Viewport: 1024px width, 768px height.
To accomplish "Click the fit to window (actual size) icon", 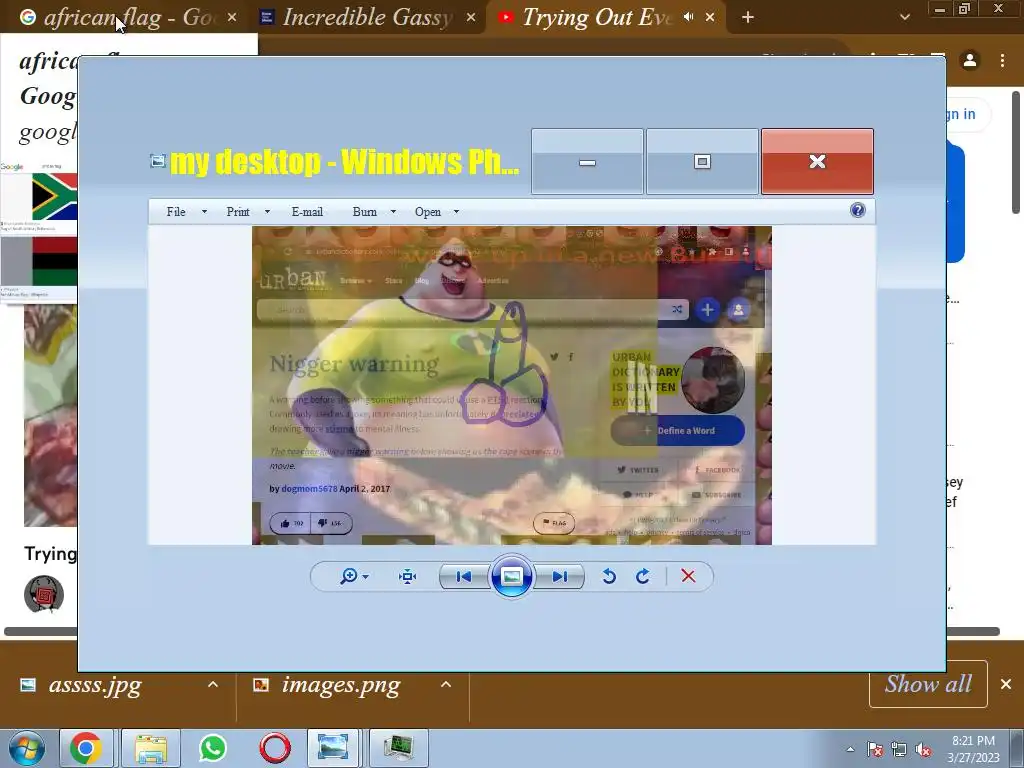I will click(x=408, y=576).
